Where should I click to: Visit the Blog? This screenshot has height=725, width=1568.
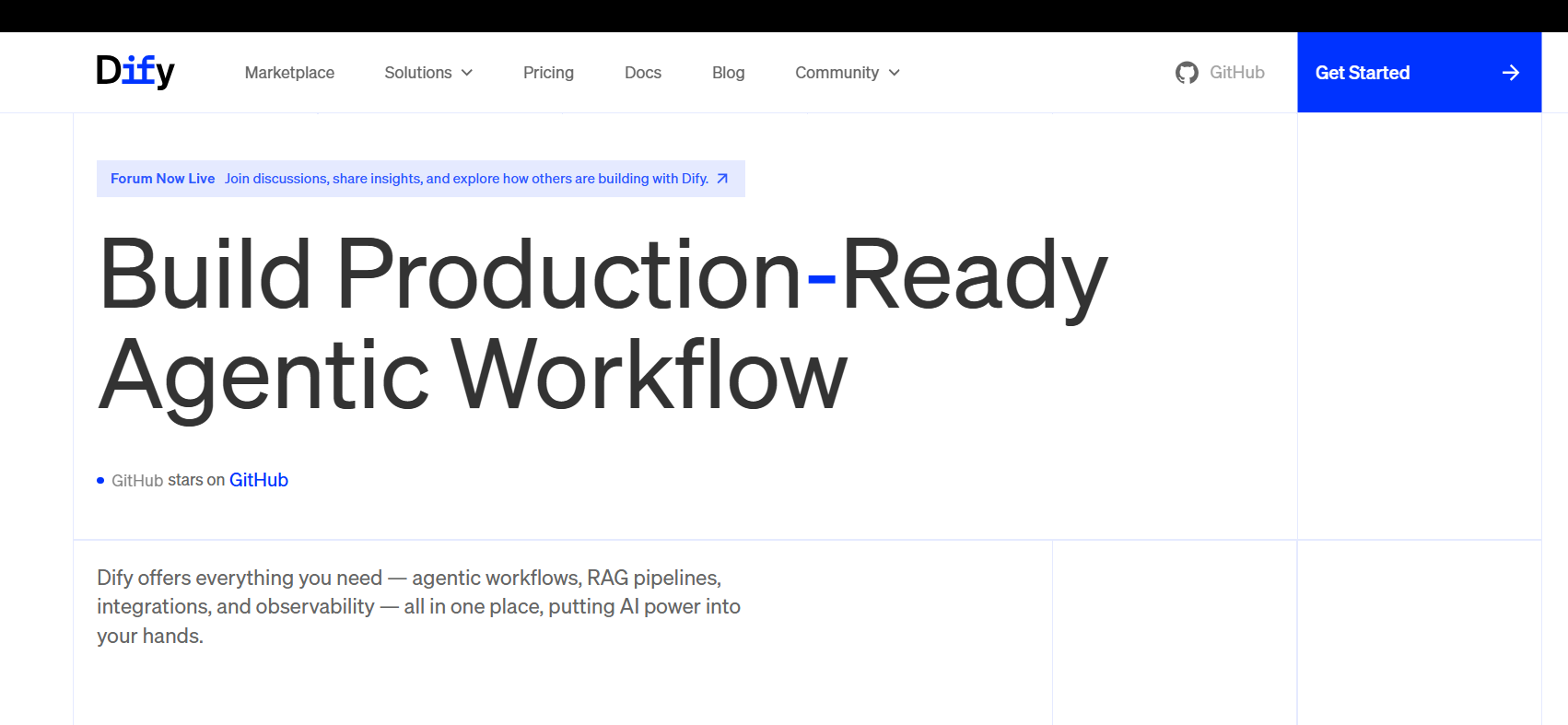pos(728,73)
